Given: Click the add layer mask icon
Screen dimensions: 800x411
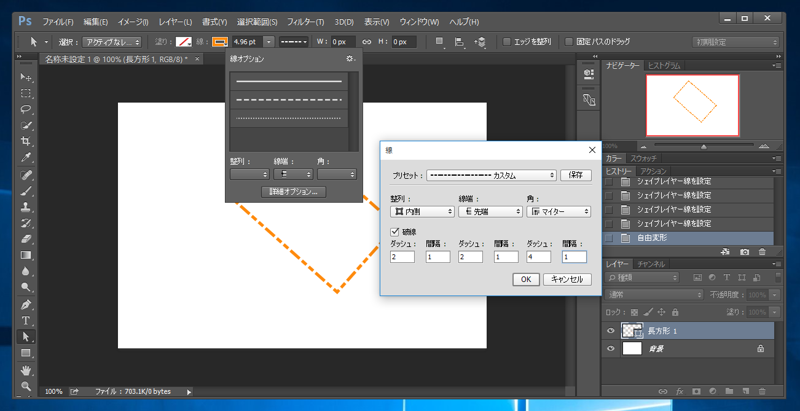Looking at the screenshot, I should pyautogui.click(x=695, y=391).
